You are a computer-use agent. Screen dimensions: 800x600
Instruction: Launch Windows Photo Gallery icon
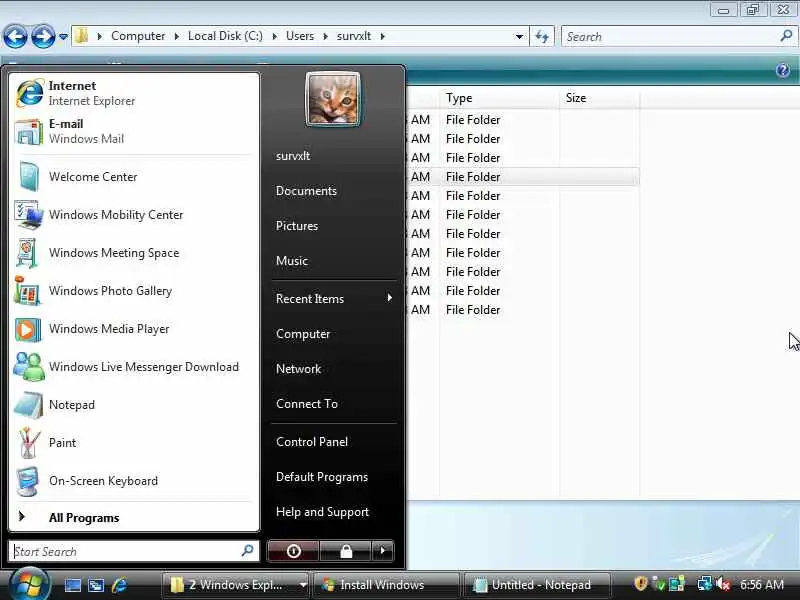pos(27,291)
